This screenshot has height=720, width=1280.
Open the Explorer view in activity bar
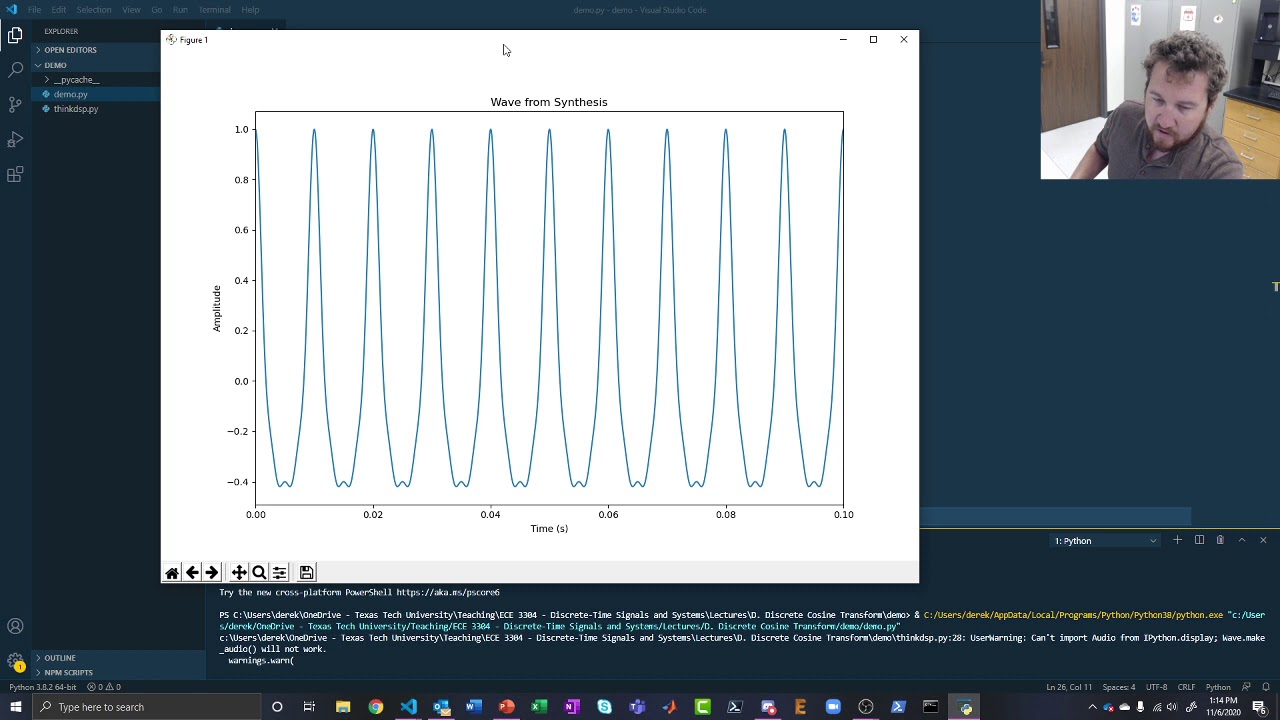tap(15, 35)
